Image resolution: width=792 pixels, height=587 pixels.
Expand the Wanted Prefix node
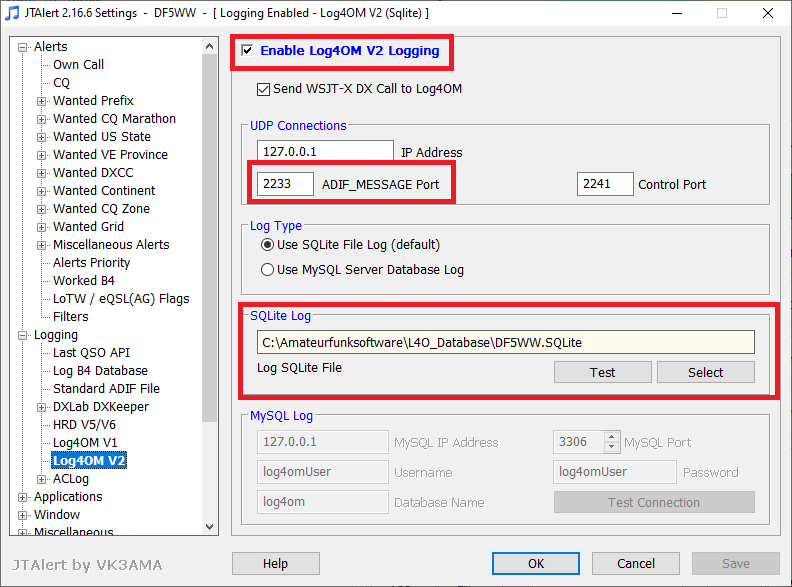(41, 101)
